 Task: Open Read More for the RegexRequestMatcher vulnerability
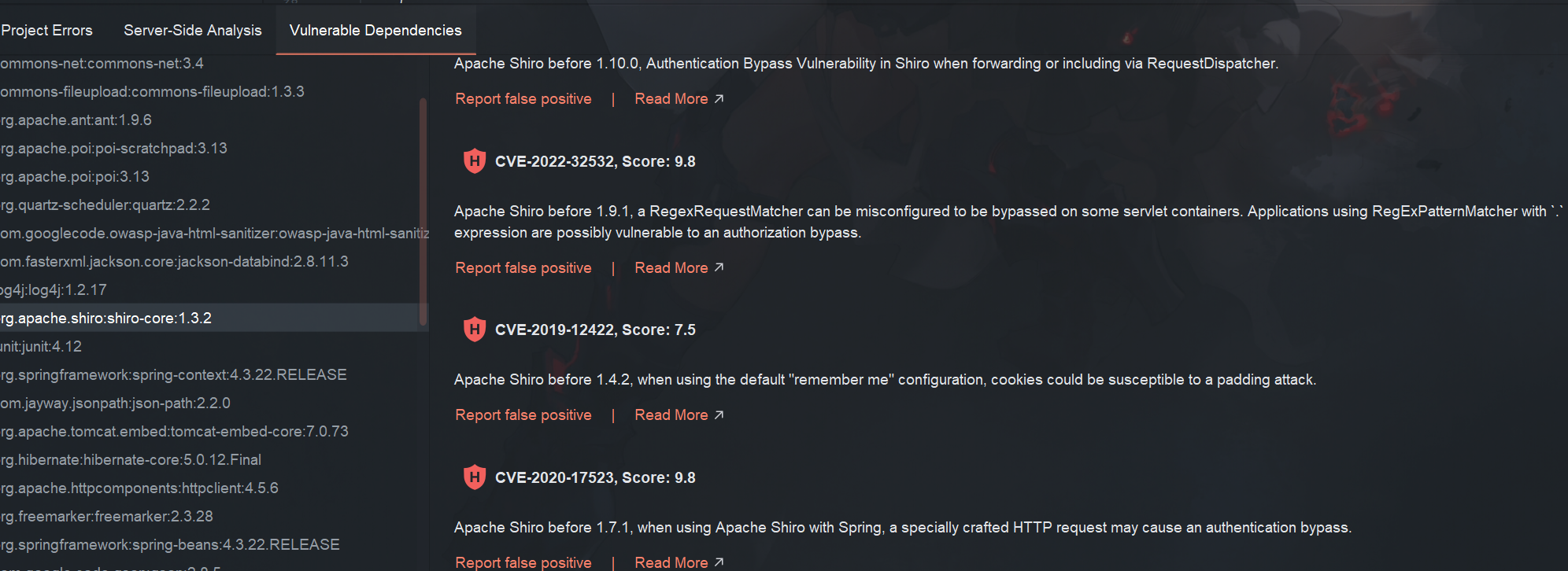(679, 268)
